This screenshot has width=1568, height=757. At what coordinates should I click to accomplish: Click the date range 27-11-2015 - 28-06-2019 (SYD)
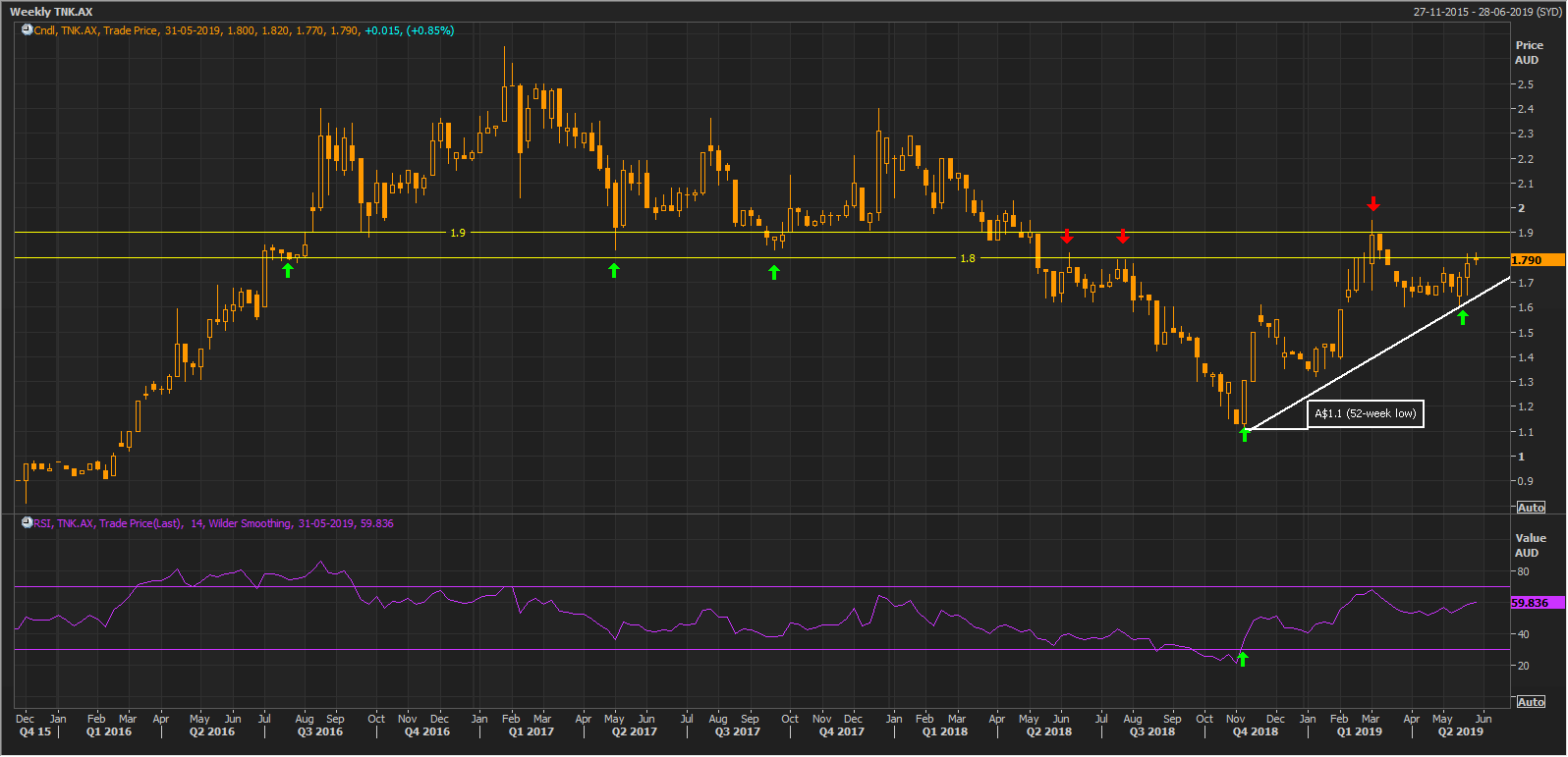[x=1486, y=12]
